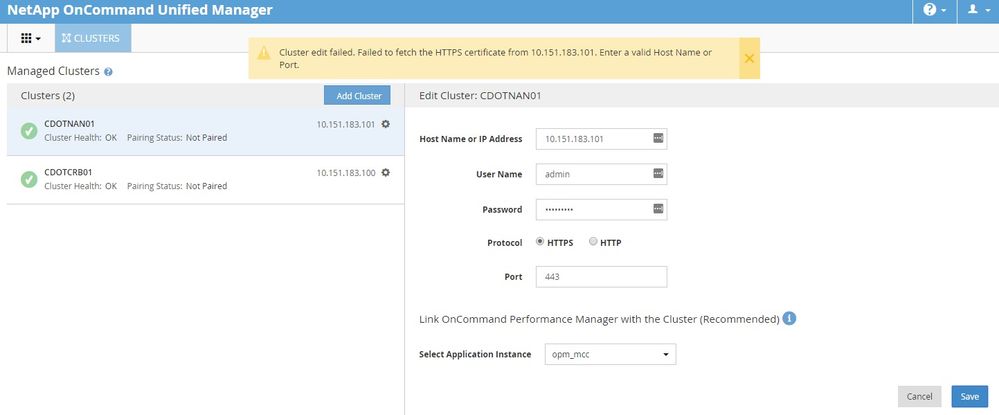Click the autofill icon in User Name field
This screenshot has width=999, height=415.
(x=658, y=173)
